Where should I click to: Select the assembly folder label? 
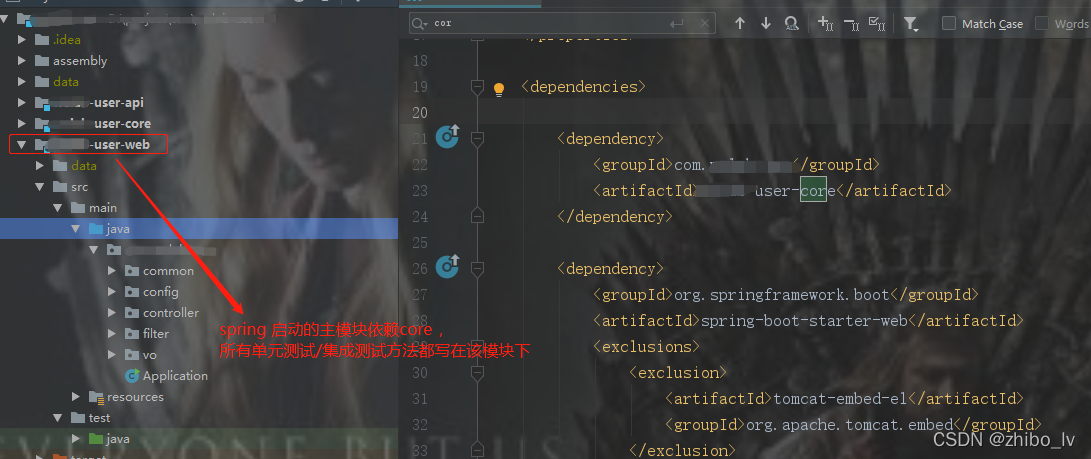point(80,61)
